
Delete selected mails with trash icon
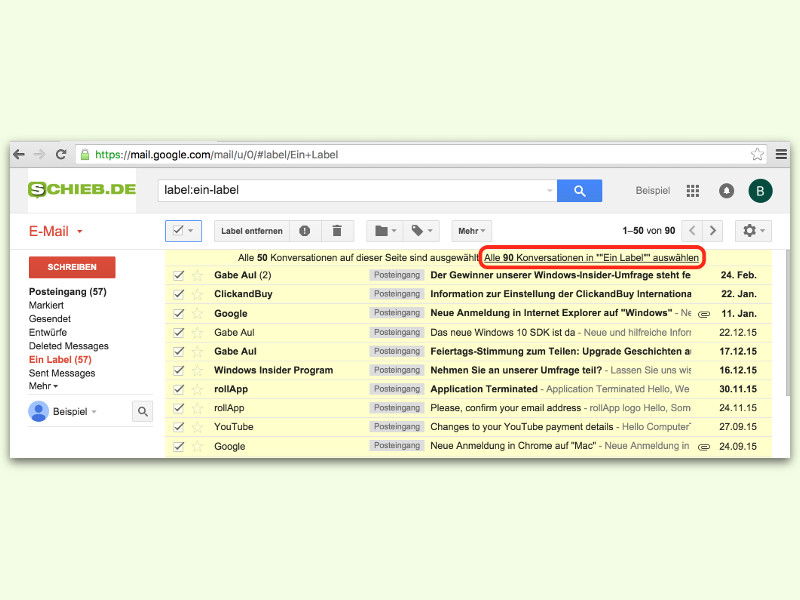click(x=337, y=231)
